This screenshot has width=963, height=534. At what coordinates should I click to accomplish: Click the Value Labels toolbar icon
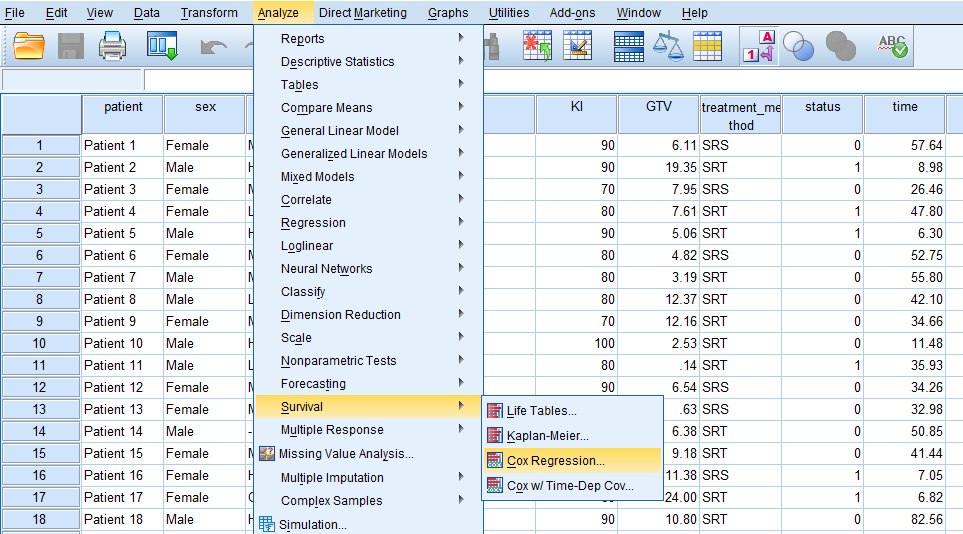click(x=759, y=47)
